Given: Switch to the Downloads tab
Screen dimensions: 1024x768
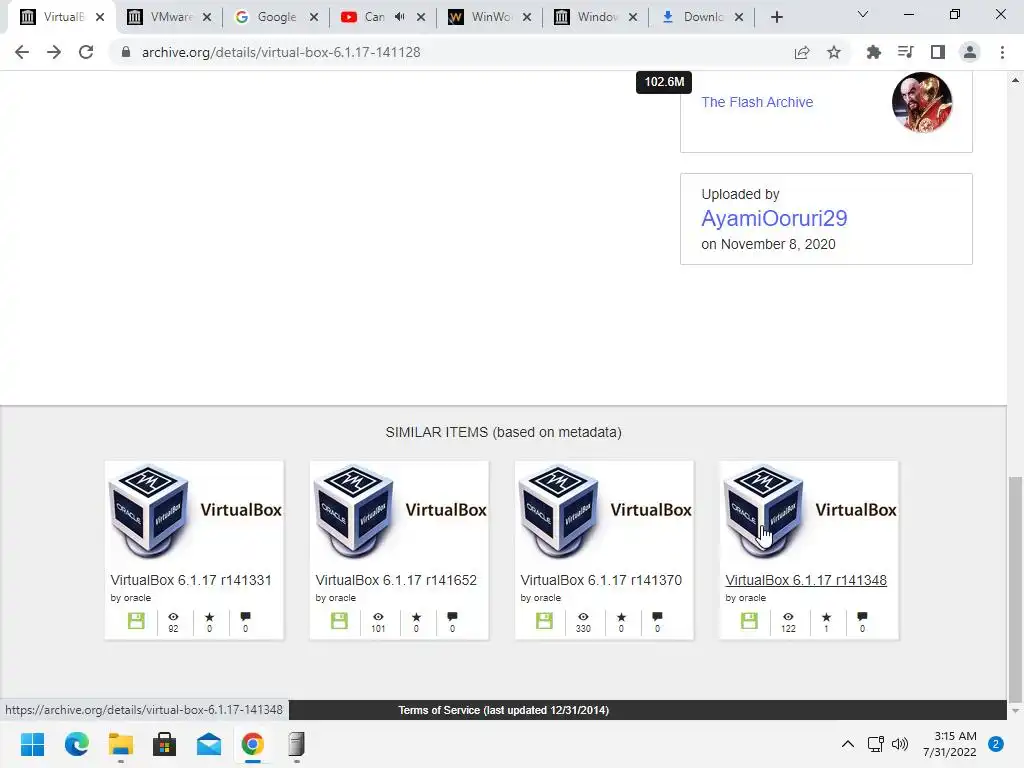Looking at the screenshot, I should [x=703, y=17].
